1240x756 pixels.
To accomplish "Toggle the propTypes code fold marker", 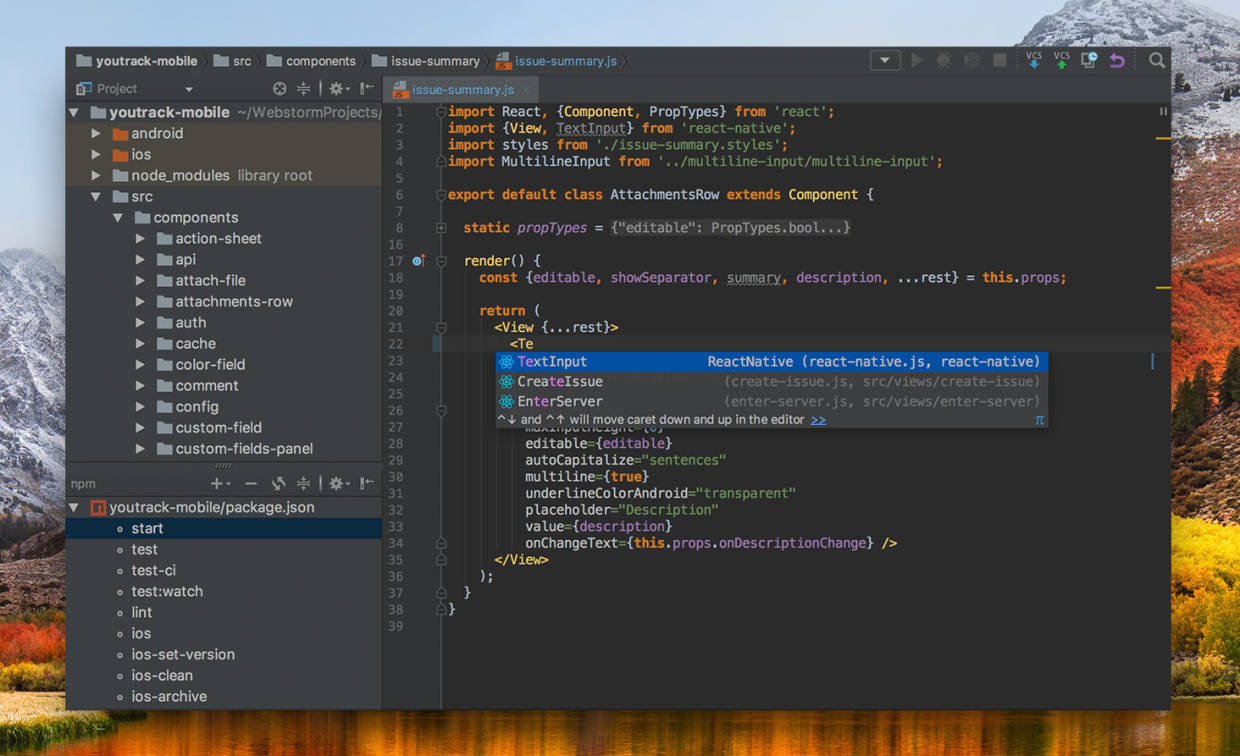I will point(441,228).
